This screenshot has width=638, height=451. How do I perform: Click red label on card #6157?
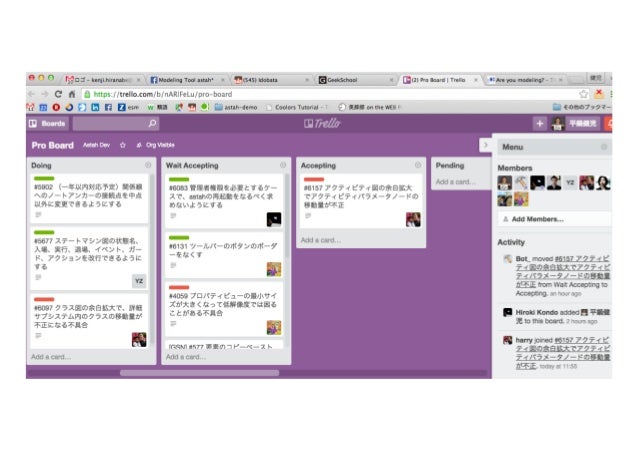314,179
